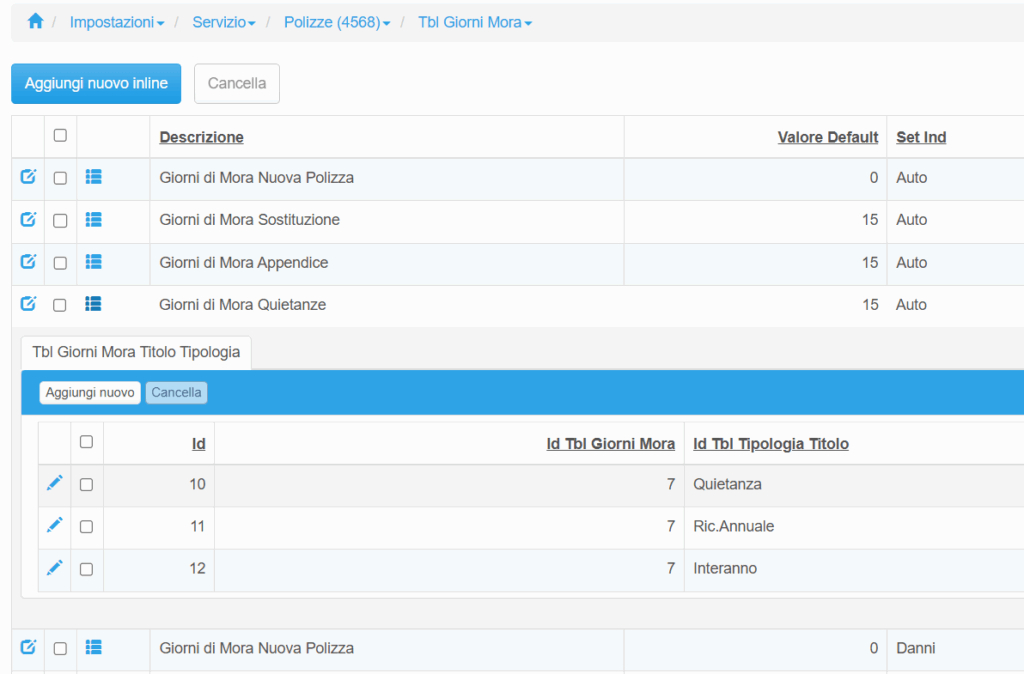Open the Tbl Giorni Mora dropdown

pyautogui.click(x=474, y=22)
